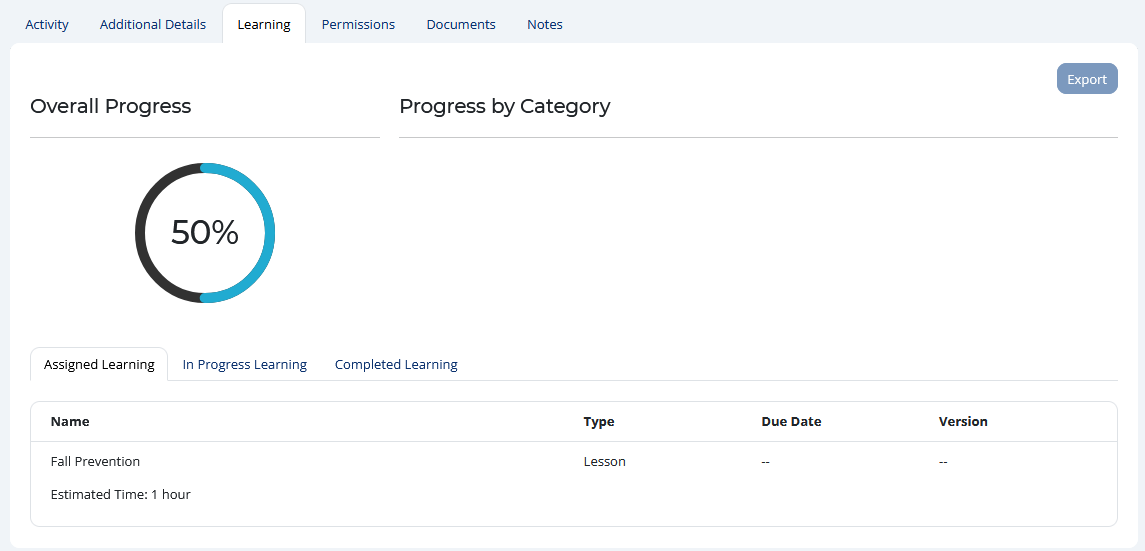Select the Learning tab
This screenshot has height=551, width=1145.
264,24
